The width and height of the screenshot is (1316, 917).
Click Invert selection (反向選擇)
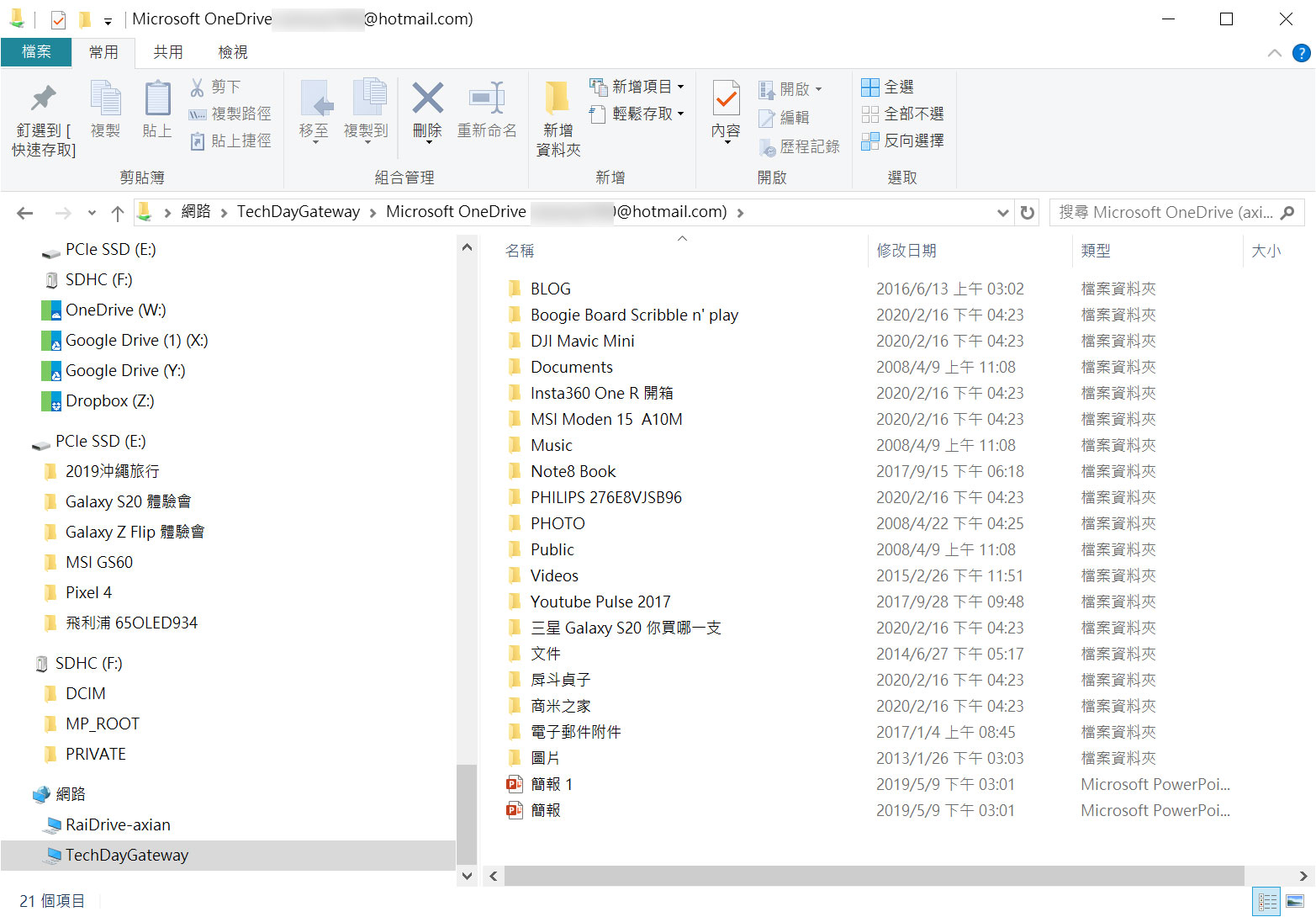pos(902,140)
